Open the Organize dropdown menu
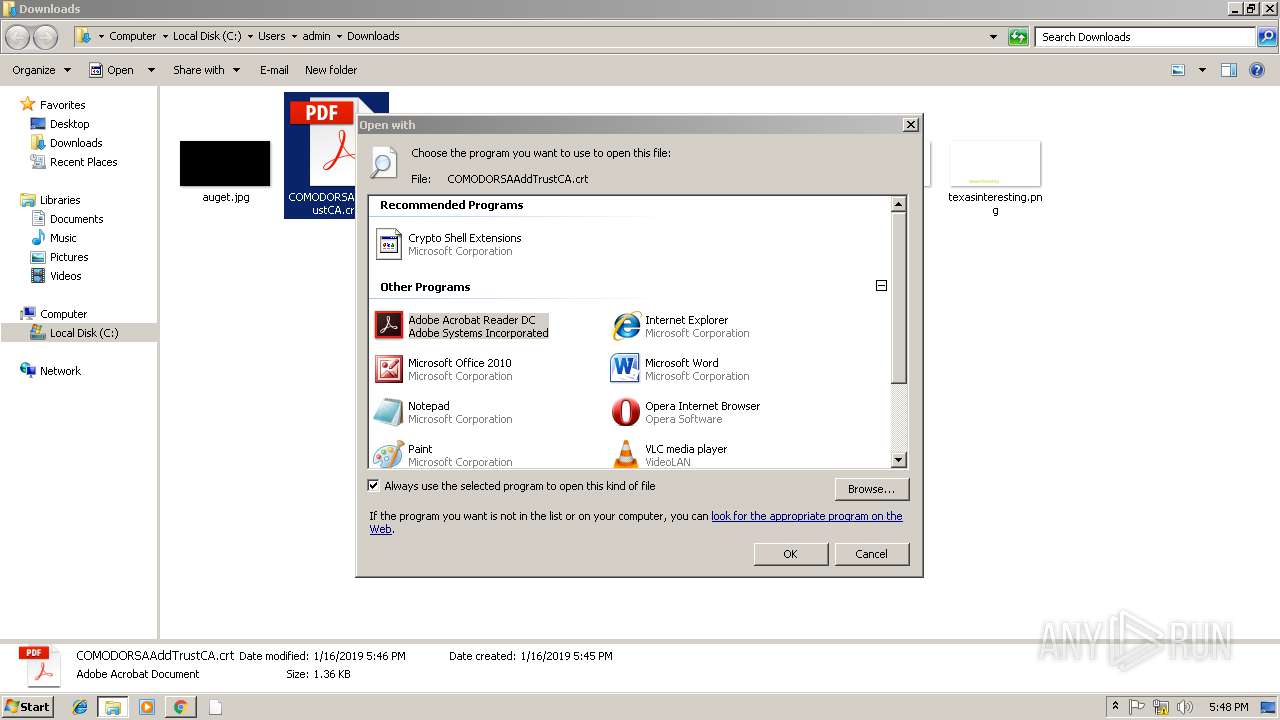 42,70
